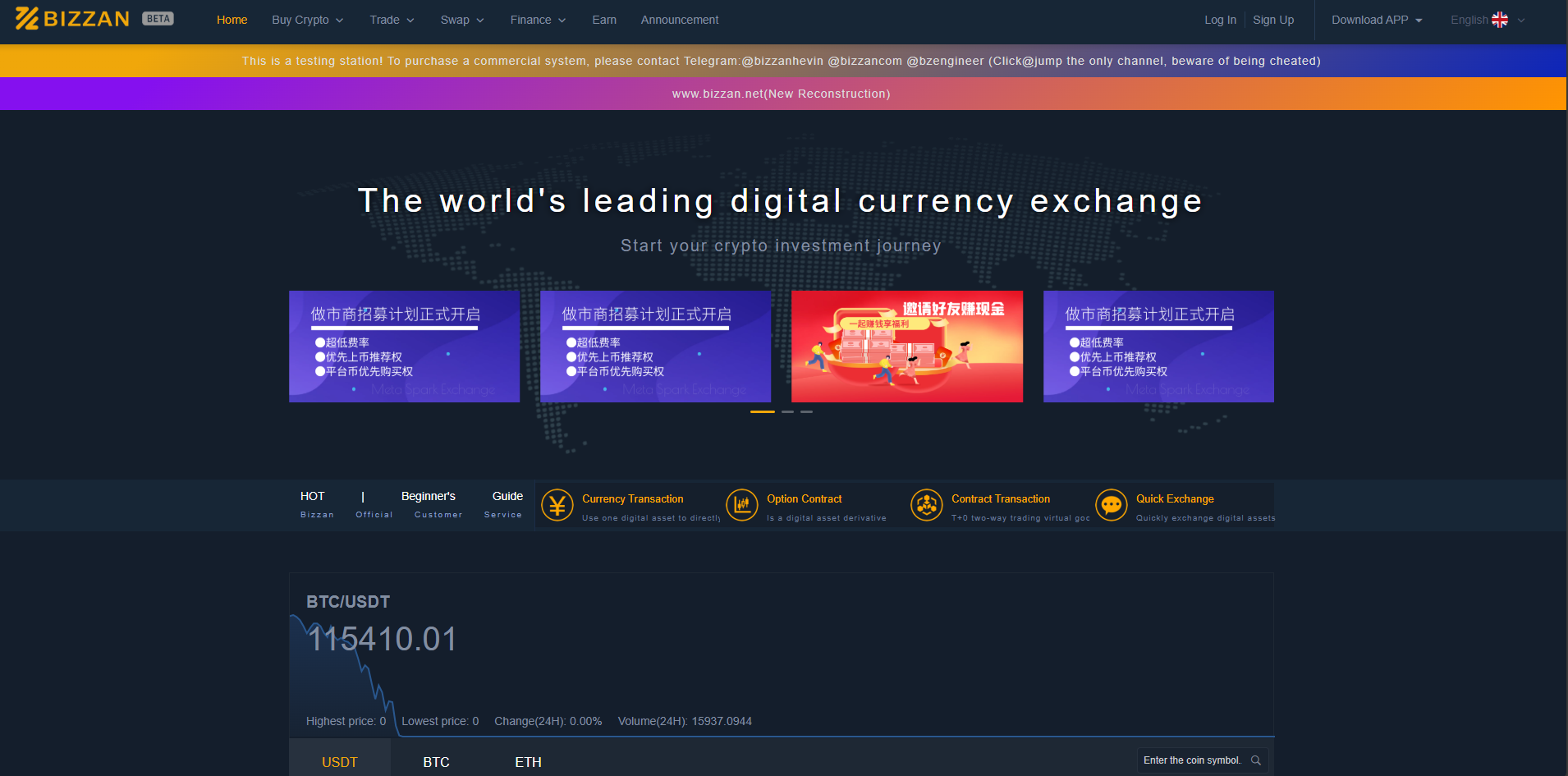Image resolution: width=1568 pixels, height=776 pixels.
Task: Expand the Buy Crypto dropdown
Action: click(308, 20)
